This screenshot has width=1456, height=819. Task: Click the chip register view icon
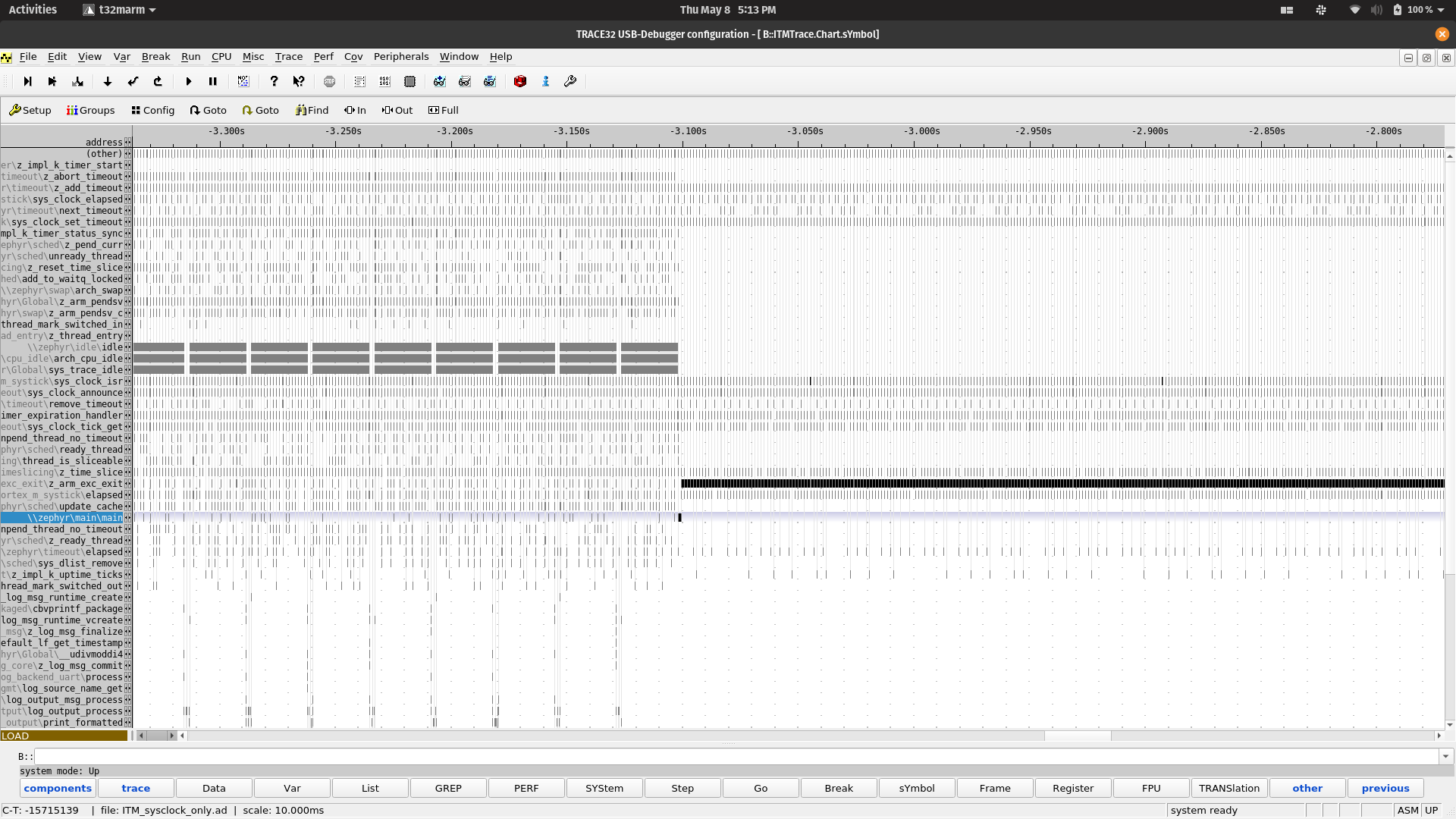tap(410, 82)
